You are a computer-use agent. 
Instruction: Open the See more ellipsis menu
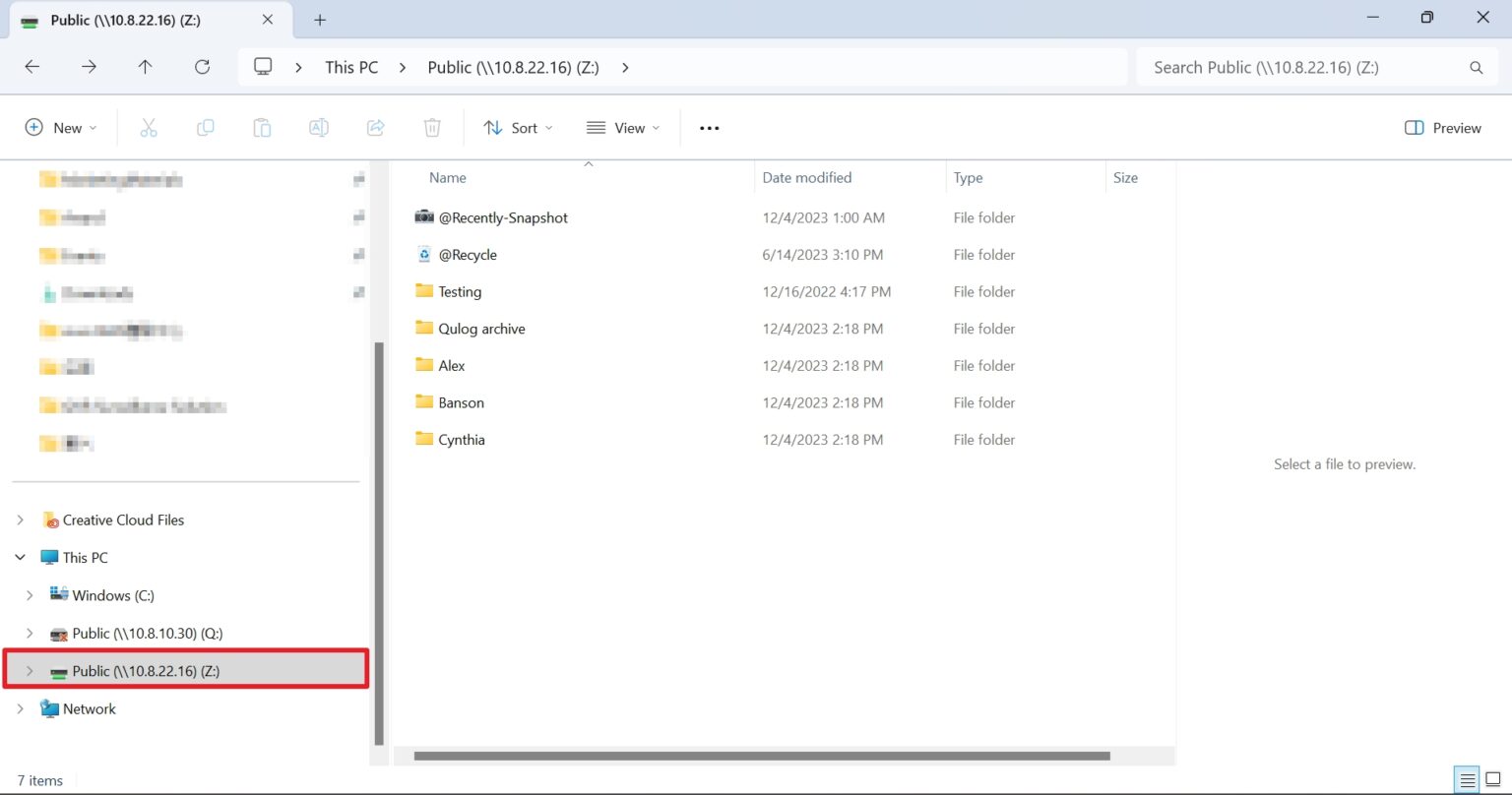pyautogui.click(x=709, y=128)
